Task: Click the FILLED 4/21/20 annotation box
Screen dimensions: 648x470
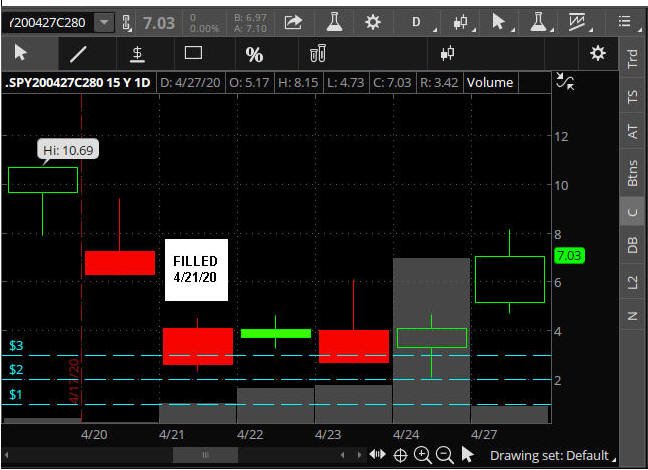Action: 196,270
